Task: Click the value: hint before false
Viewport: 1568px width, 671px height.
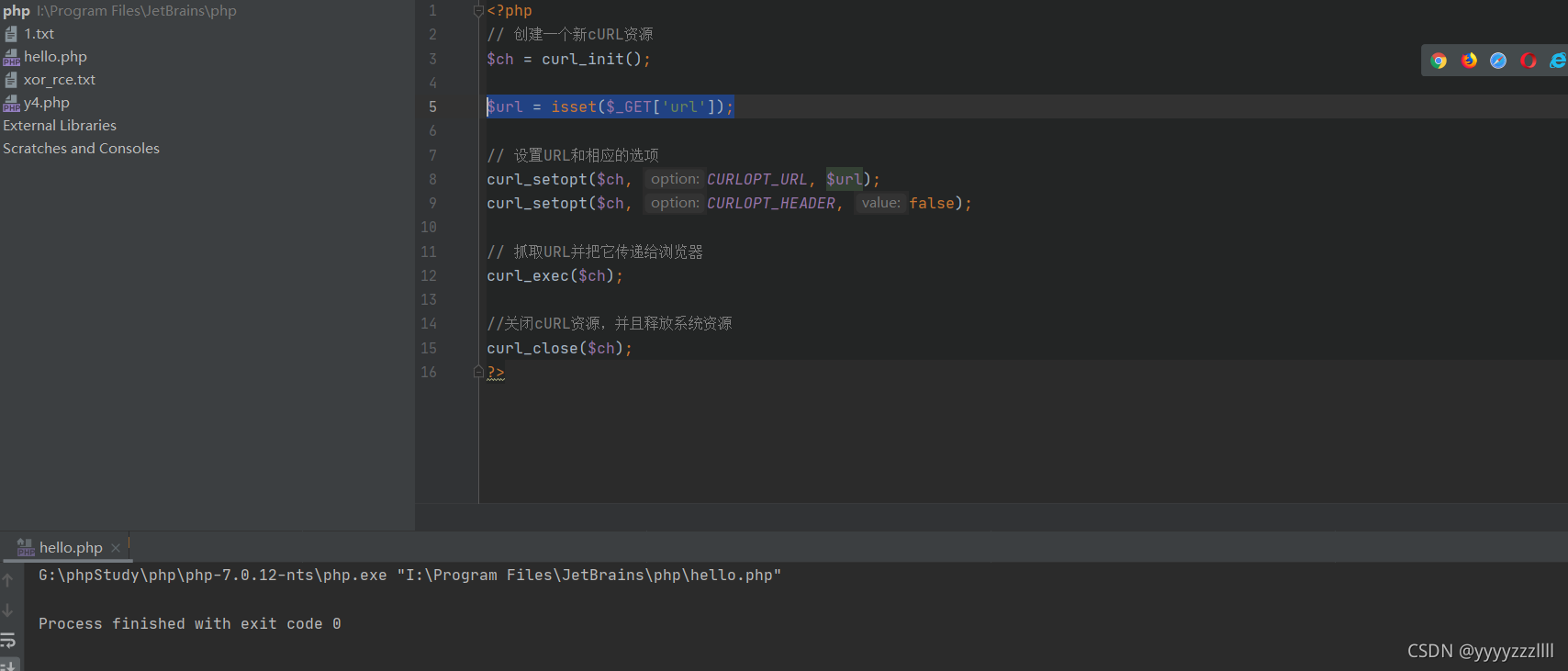Action: point(881,203)
